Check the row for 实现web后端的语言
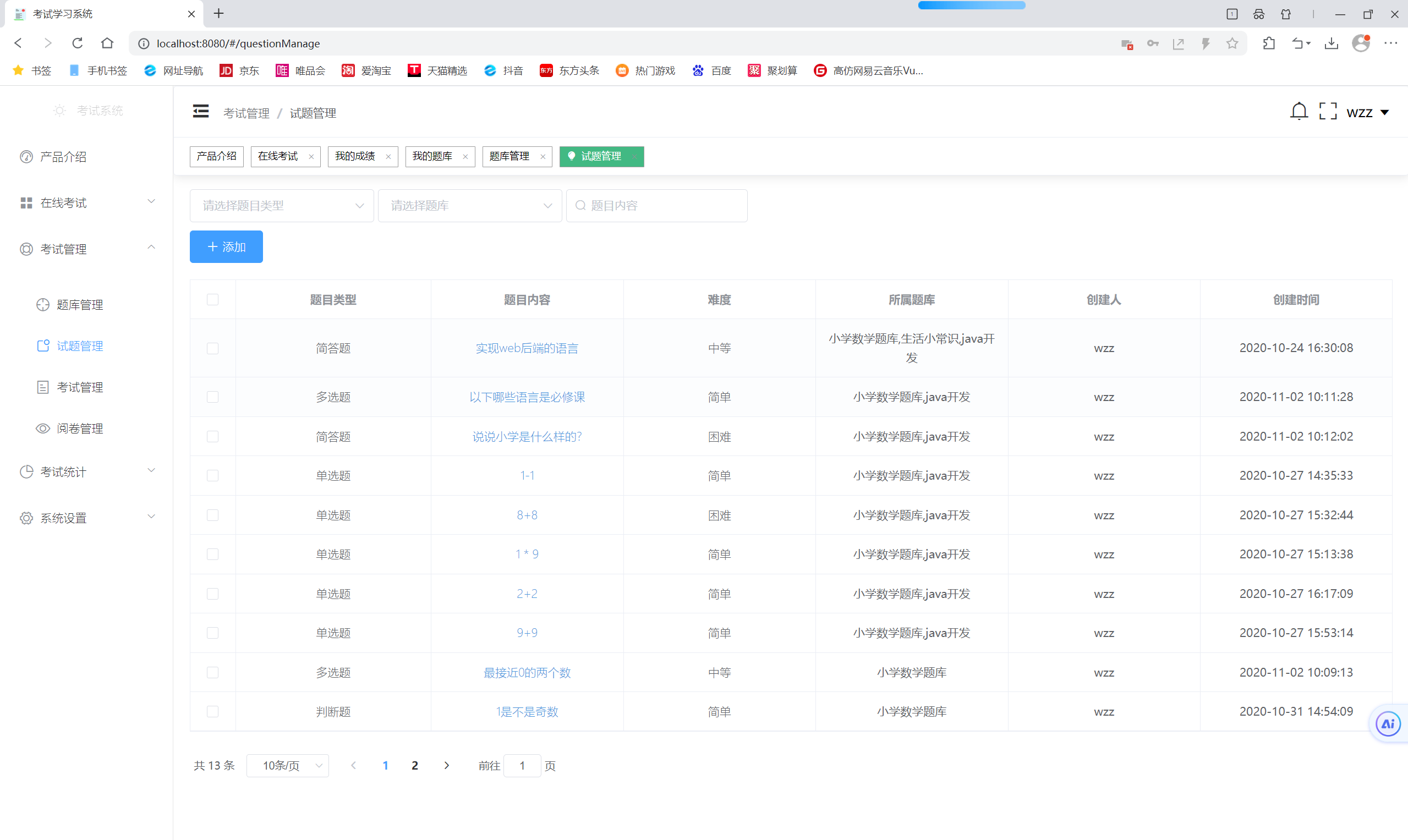Image resolution: width=1408 pixels, height=840 pixels. pos(212,348)
